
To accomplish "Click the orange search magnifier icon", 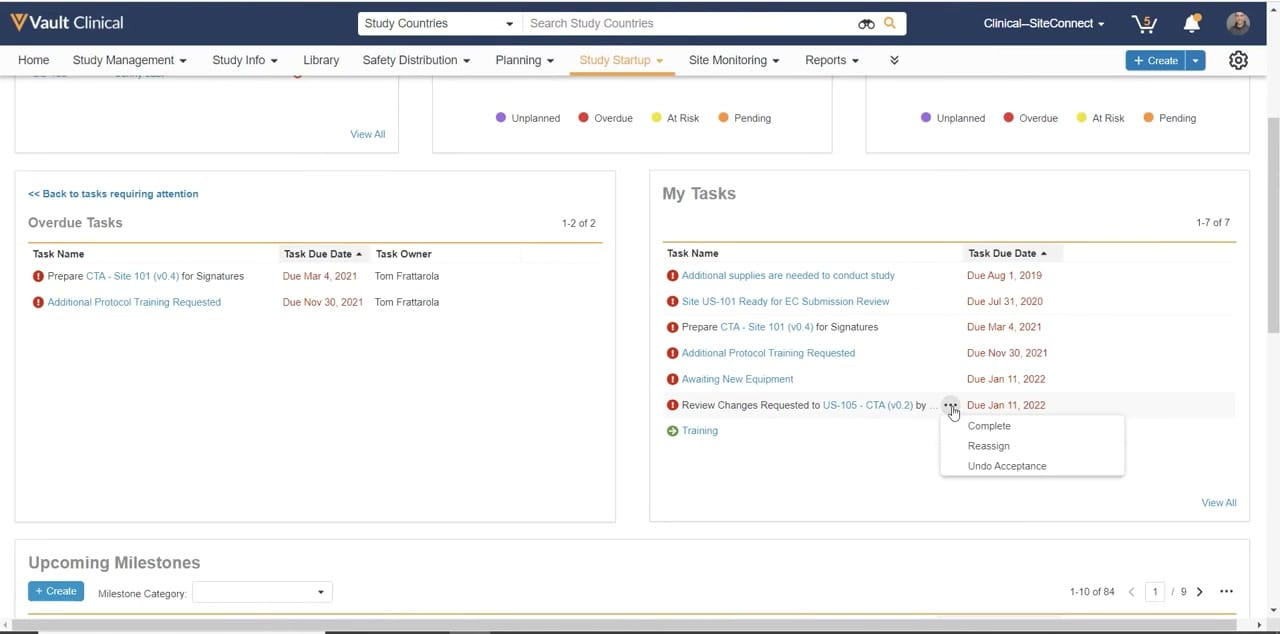I will pos(890,23).
